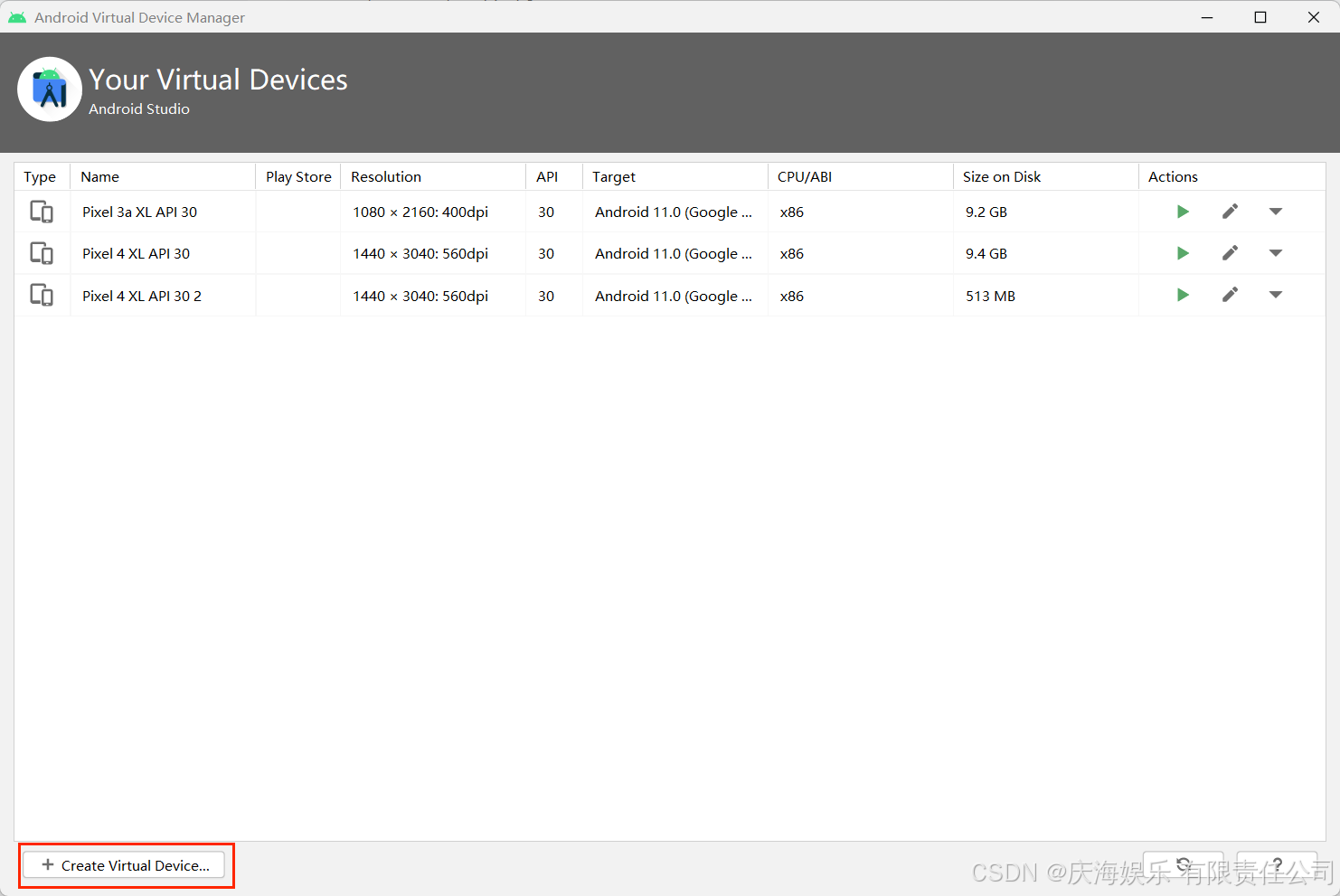Edit the Pixel 4 XL API 30 2 device

coord(1230,295)
